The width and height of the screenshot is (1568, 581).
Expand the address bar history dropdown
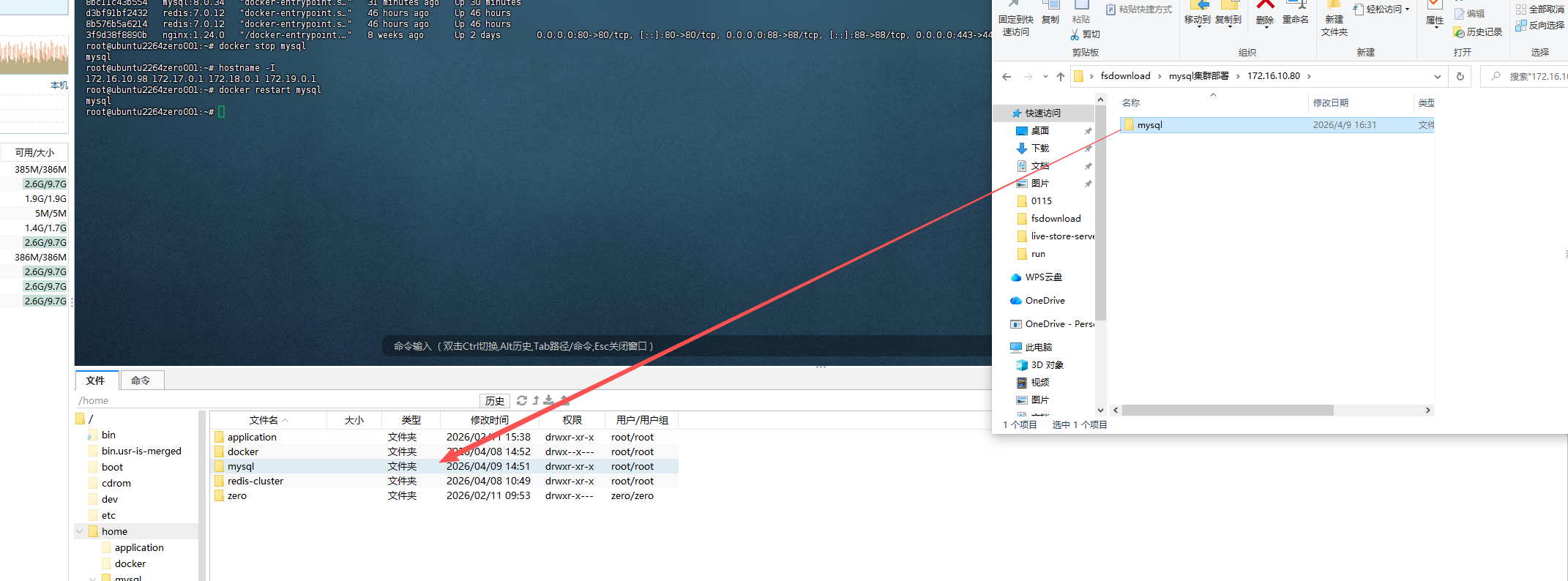point(1438,76)
